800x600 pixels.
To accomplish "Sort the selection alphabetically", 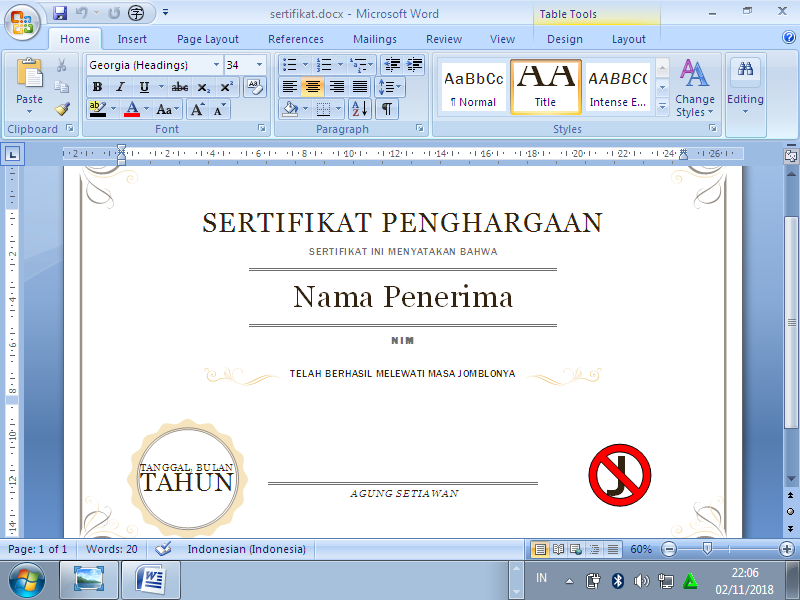I will tap(359, 109).
